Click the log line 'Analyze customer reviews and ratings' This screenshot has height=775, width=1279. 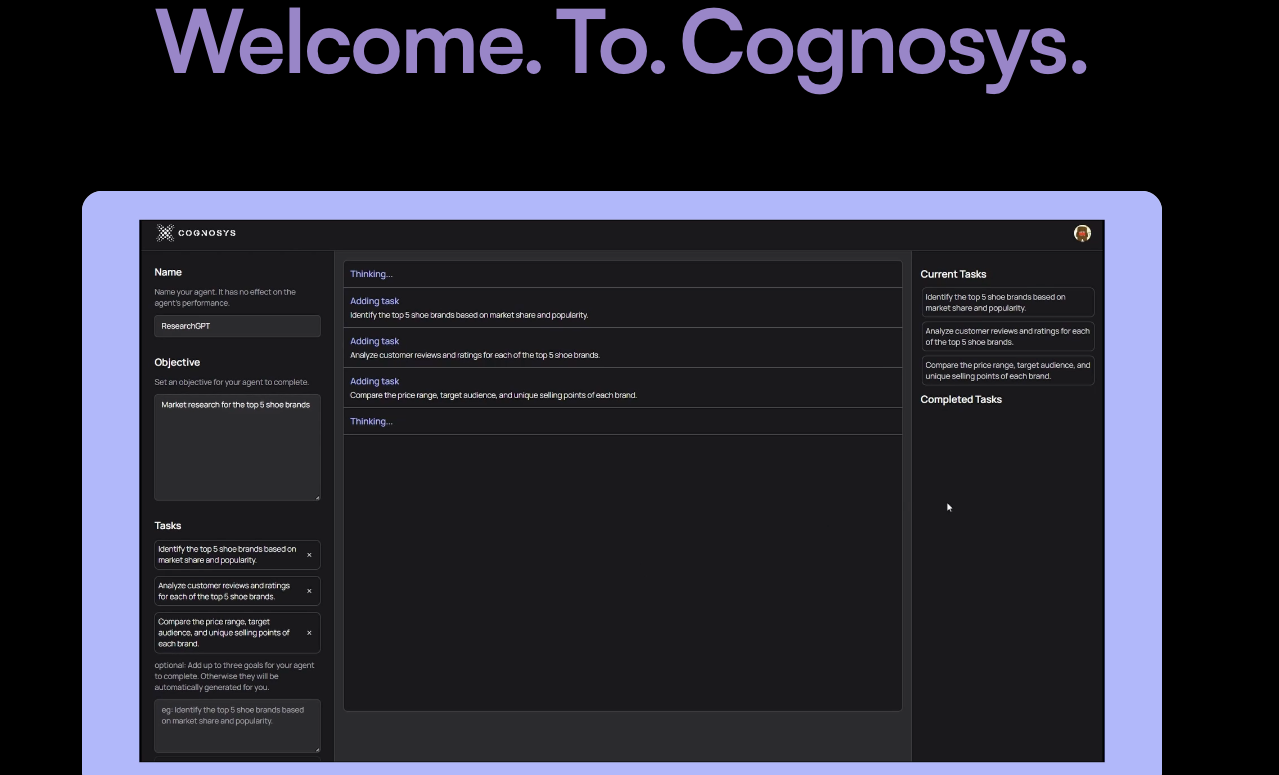tap(475, 355)
